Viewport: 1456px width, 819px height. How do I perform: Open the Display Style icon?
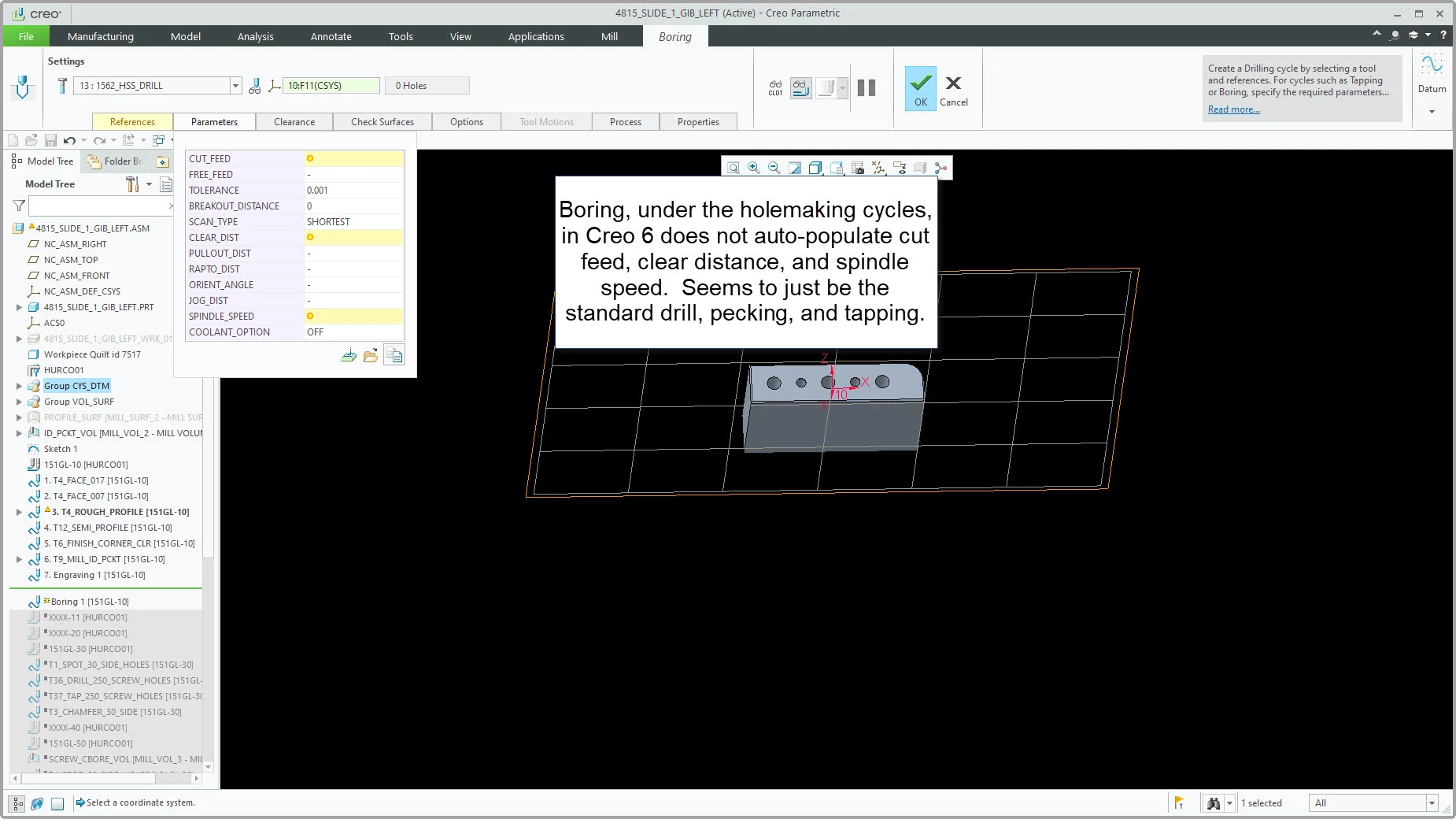[815, 168]
